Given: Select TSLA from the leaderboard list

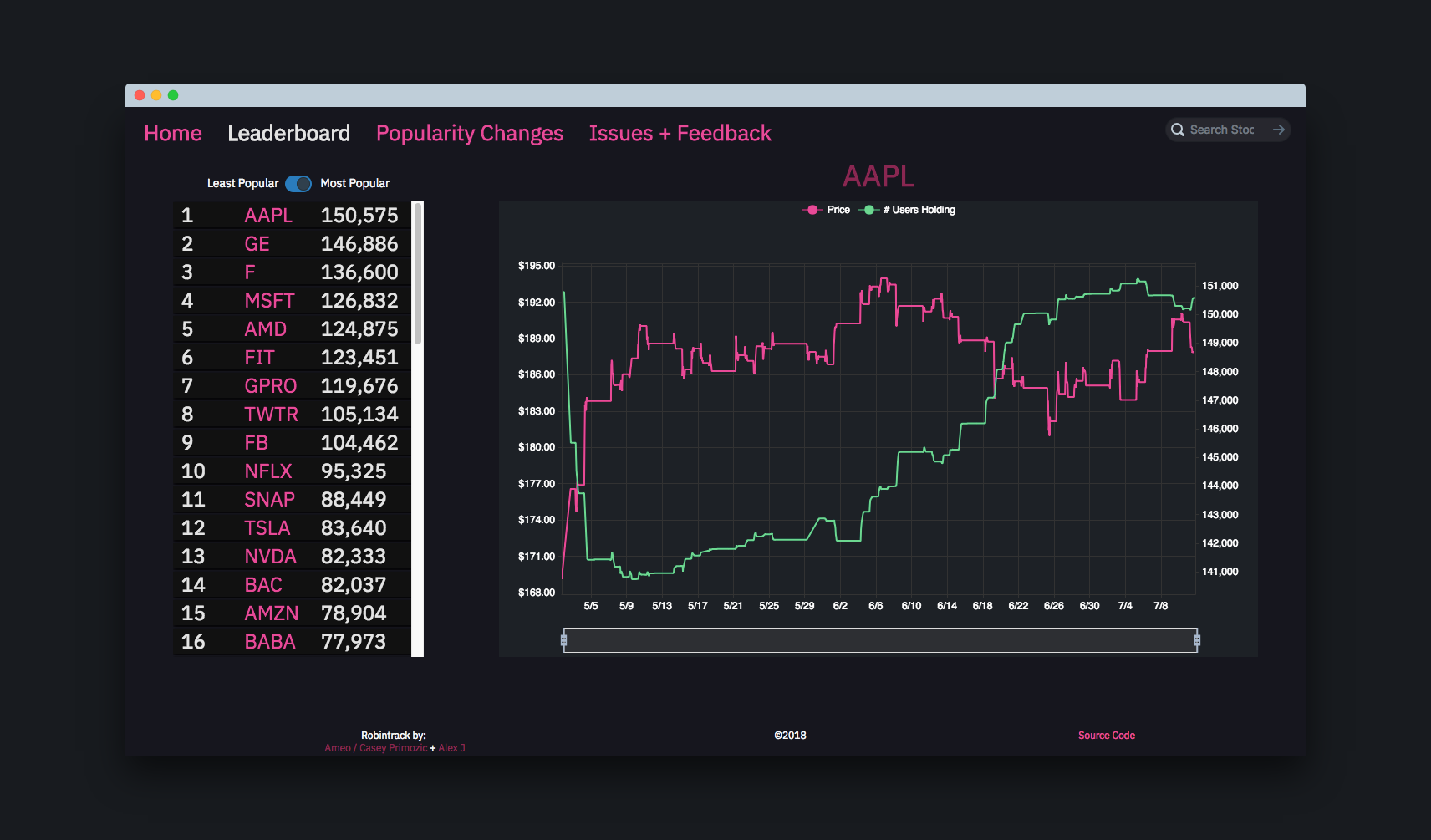Looking at the screenshot, I should pos(291,527).
